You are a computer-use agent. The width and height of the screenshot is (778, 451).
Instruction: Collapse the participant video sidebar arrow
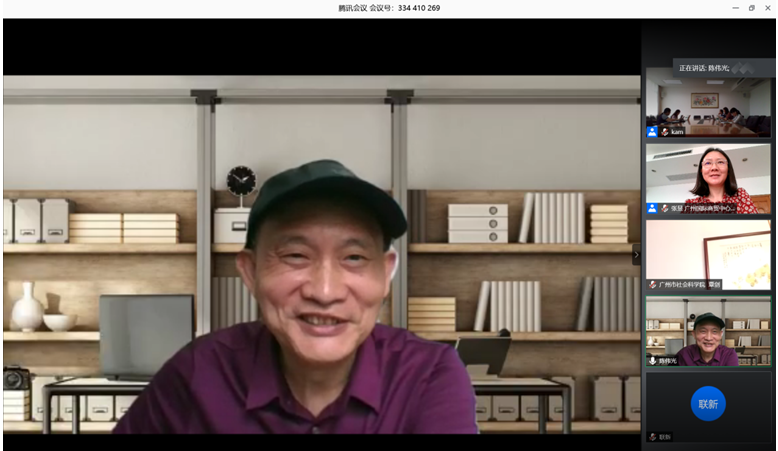coord(636,256)
